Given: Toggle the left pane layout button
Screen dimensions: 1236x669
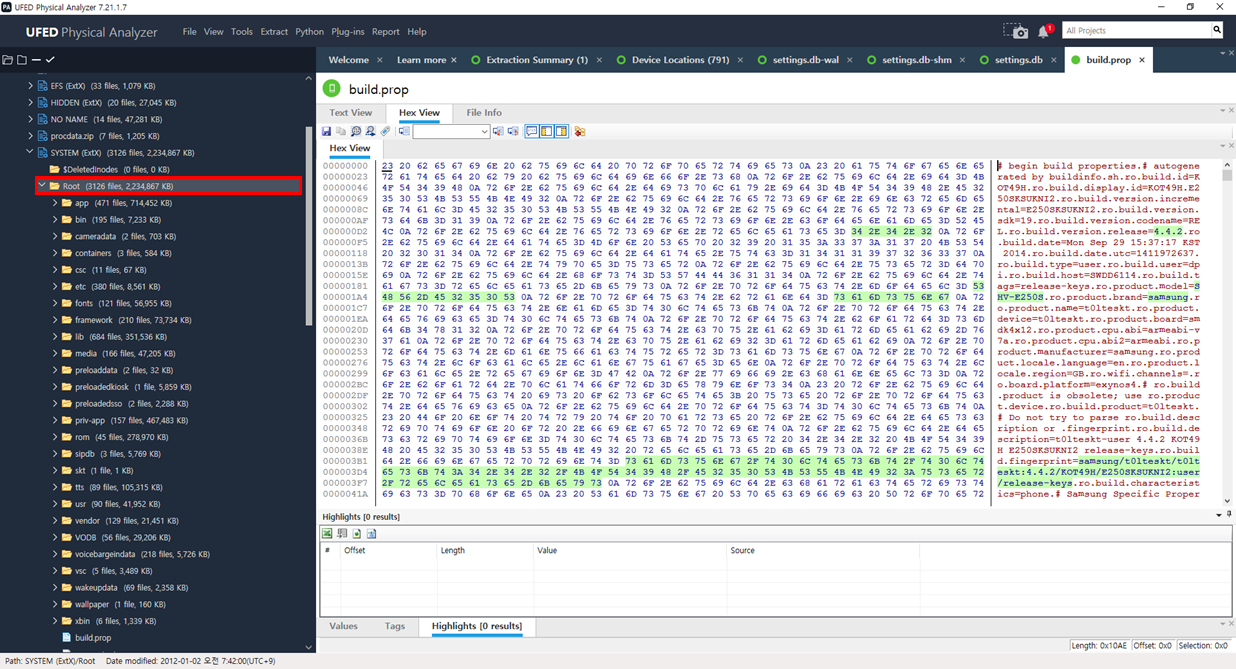Looking at the screenshot, I should point(547,131).
